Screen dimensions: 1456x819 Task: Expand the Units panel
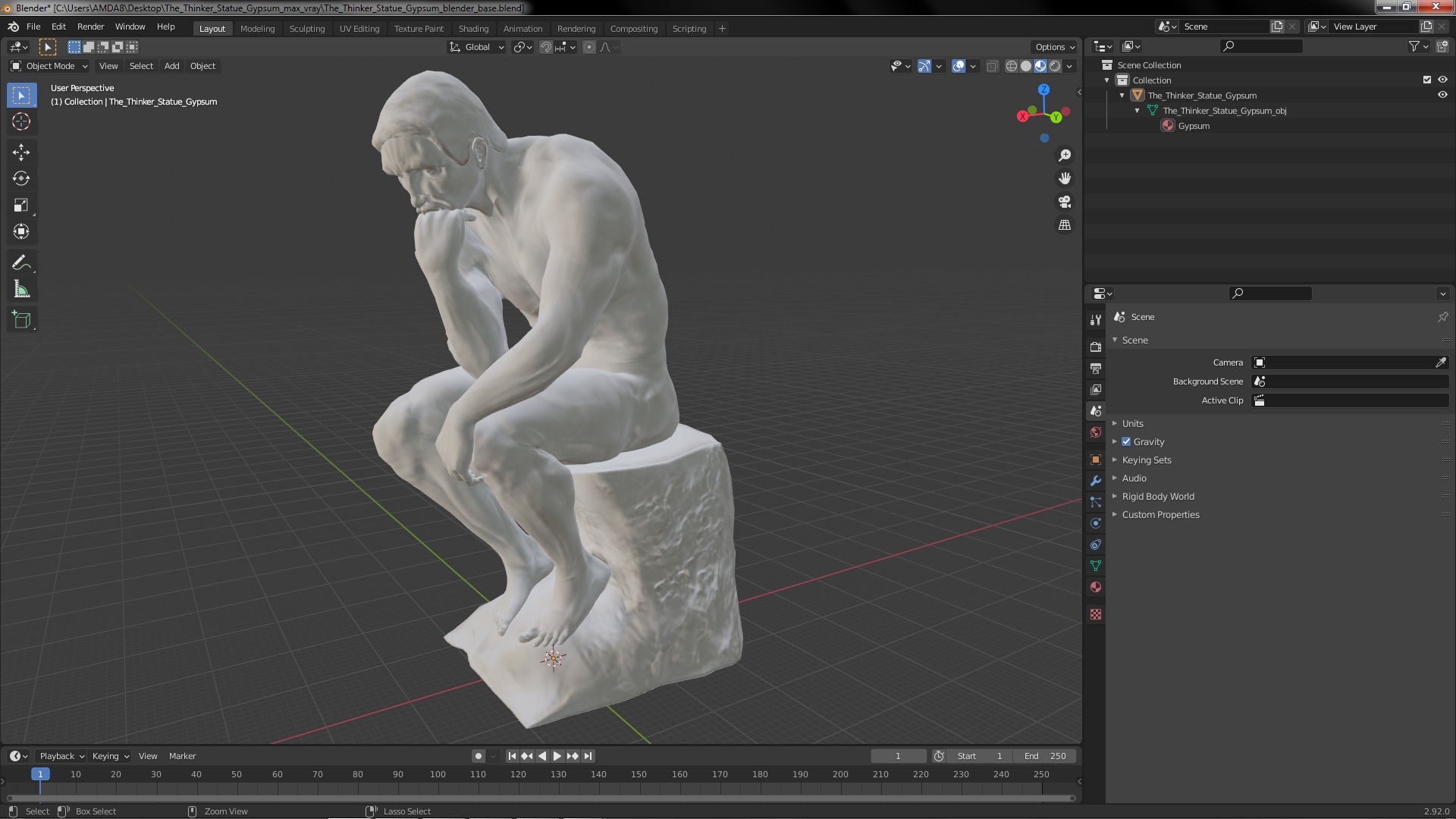click(x=1132, y=423)
